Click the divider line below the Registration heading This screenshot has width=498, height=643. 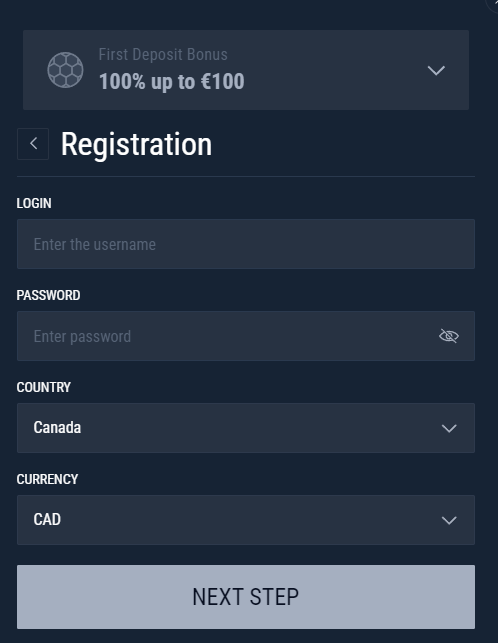[x=246, y=176]
